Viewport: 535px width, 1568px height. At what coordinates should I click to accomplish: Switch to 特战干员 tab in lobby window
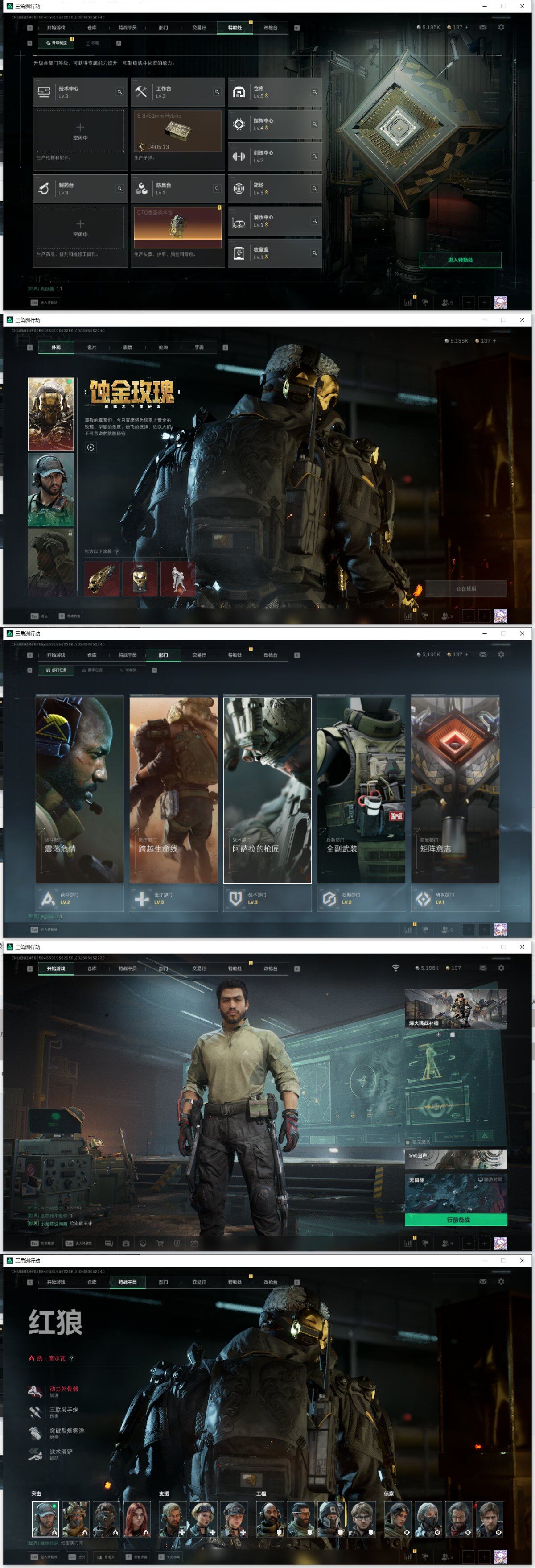click(x=128, y=968)
